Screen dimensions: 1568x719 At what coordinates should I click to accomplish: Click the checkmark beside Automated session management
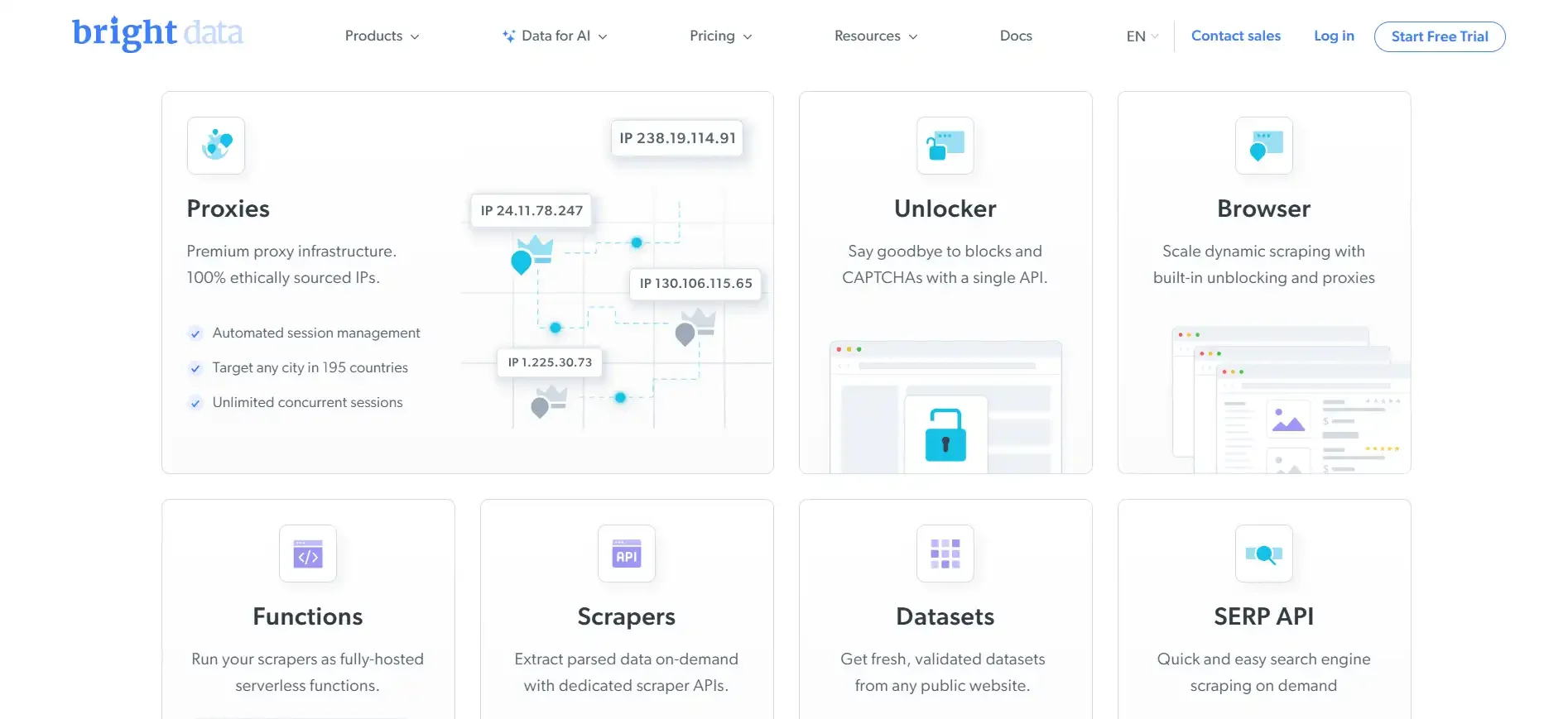(195, 333)
